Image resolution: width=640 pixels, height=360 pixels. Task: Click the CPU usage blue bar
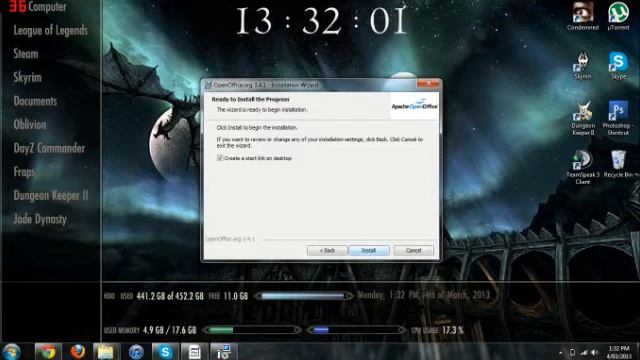[x=357, y=330]
